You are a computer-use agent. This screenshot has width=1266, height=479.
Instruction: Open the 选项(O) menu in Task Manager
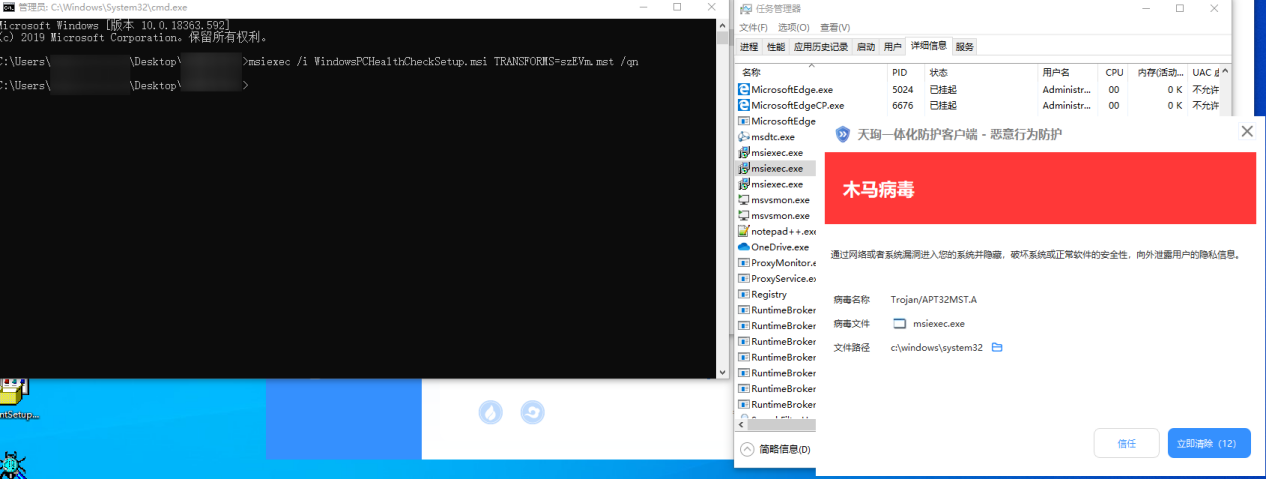tap(793, 27)
